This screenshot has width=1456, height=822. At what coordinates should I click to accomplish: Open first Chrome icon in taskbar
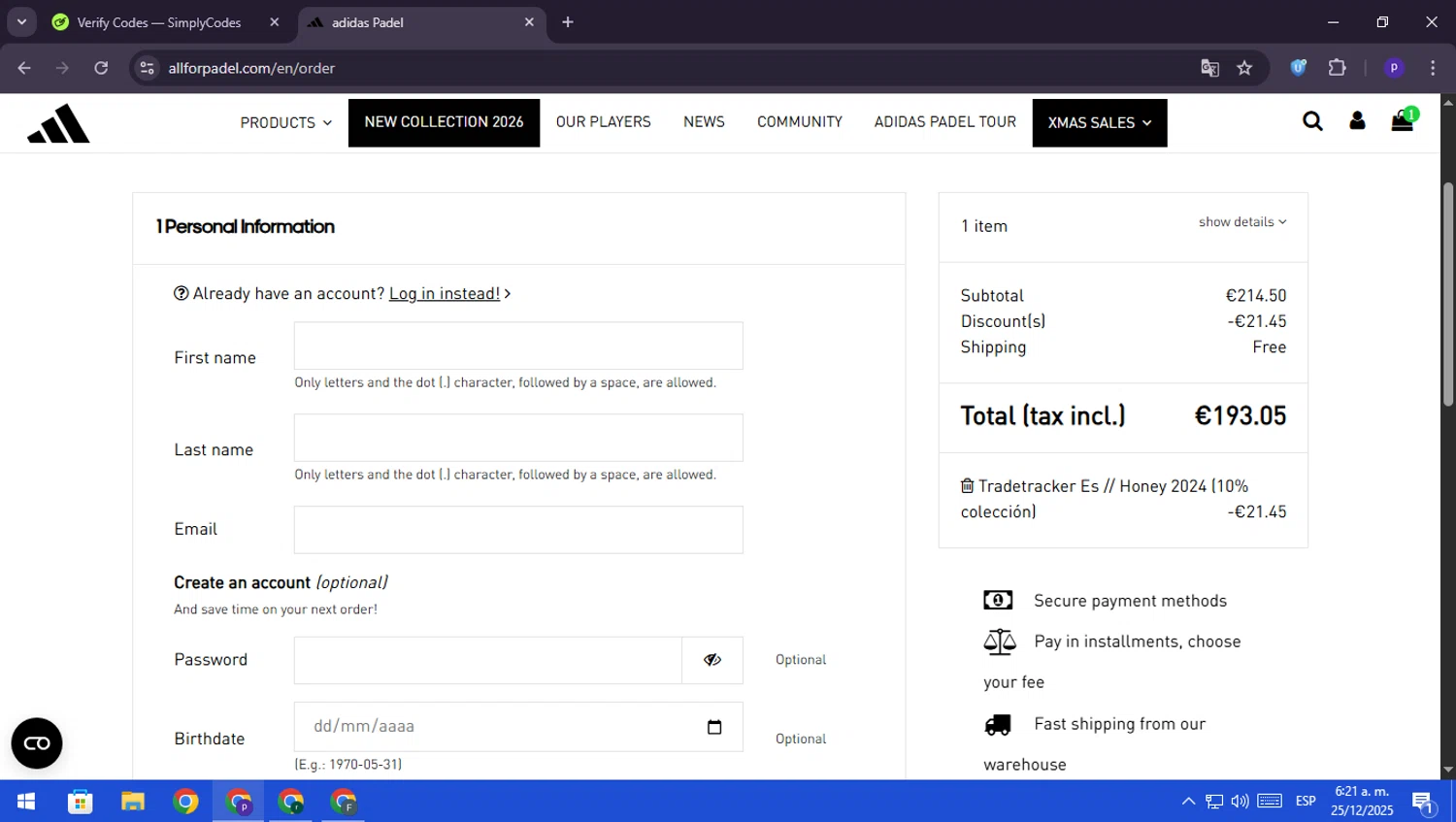pyautogui.click(x=185, y=802)
